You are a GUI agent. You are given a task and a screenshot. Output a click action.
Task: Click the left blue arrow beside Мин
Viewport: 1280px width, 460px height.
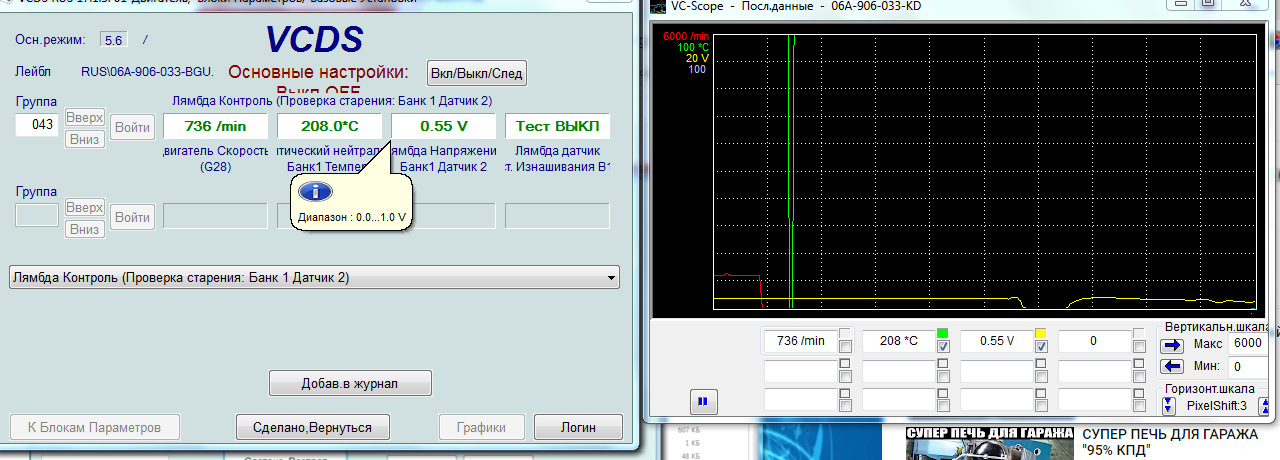tap(1171, 366)
